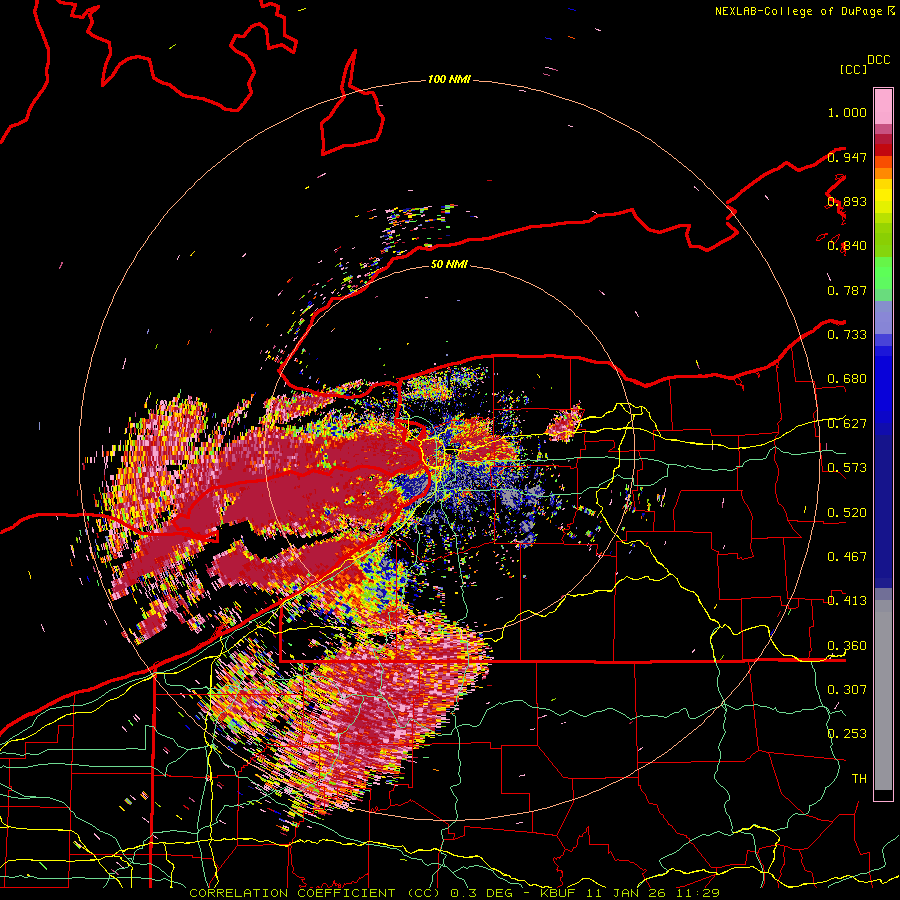Image resolution: width=900 pixels, height=900 pixels.
Task: Click the 0.947 scale value
Action: click(847, 157)
